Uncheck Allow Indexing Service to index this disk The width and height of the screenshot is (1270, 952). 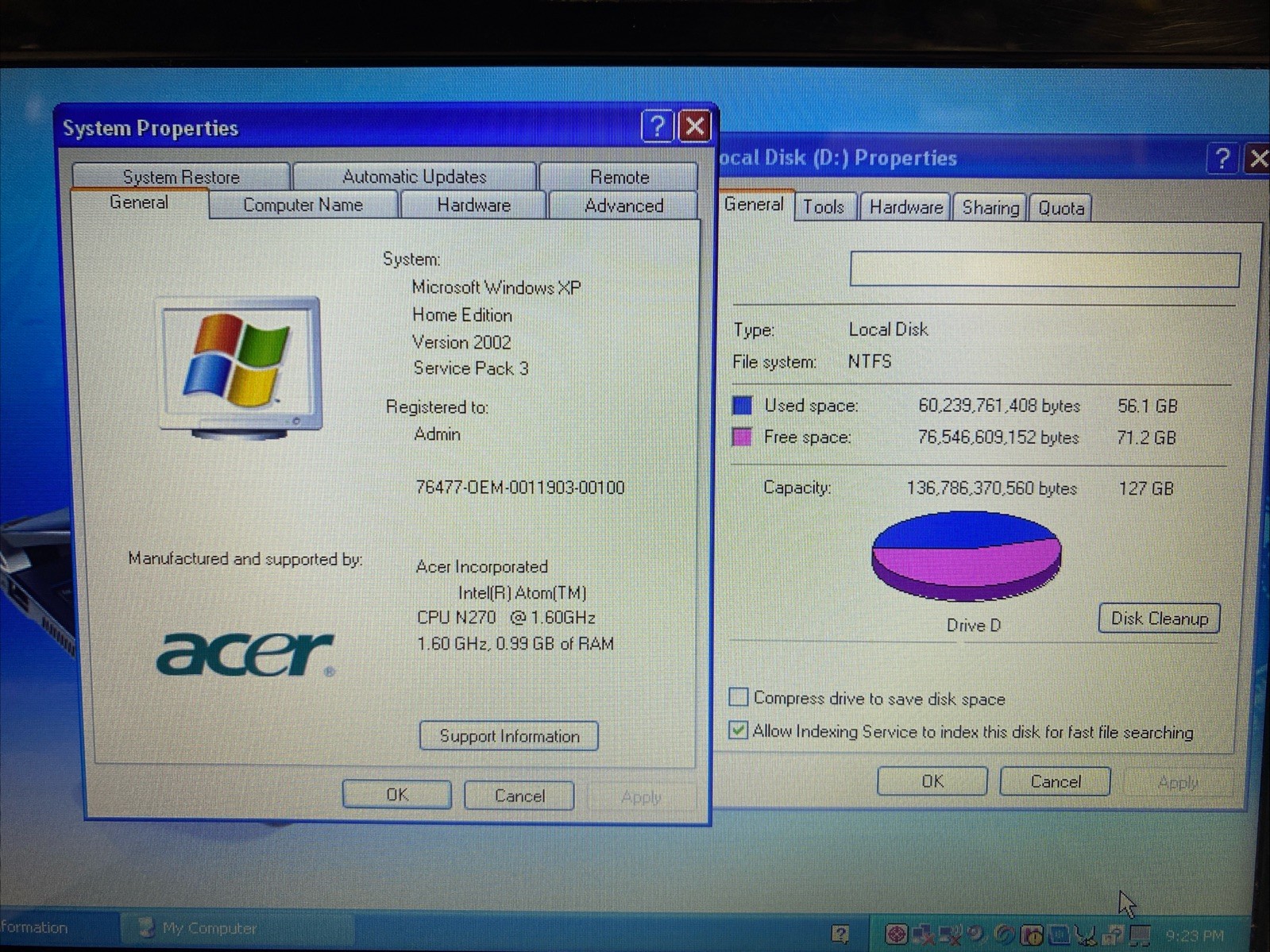[739, 730]
